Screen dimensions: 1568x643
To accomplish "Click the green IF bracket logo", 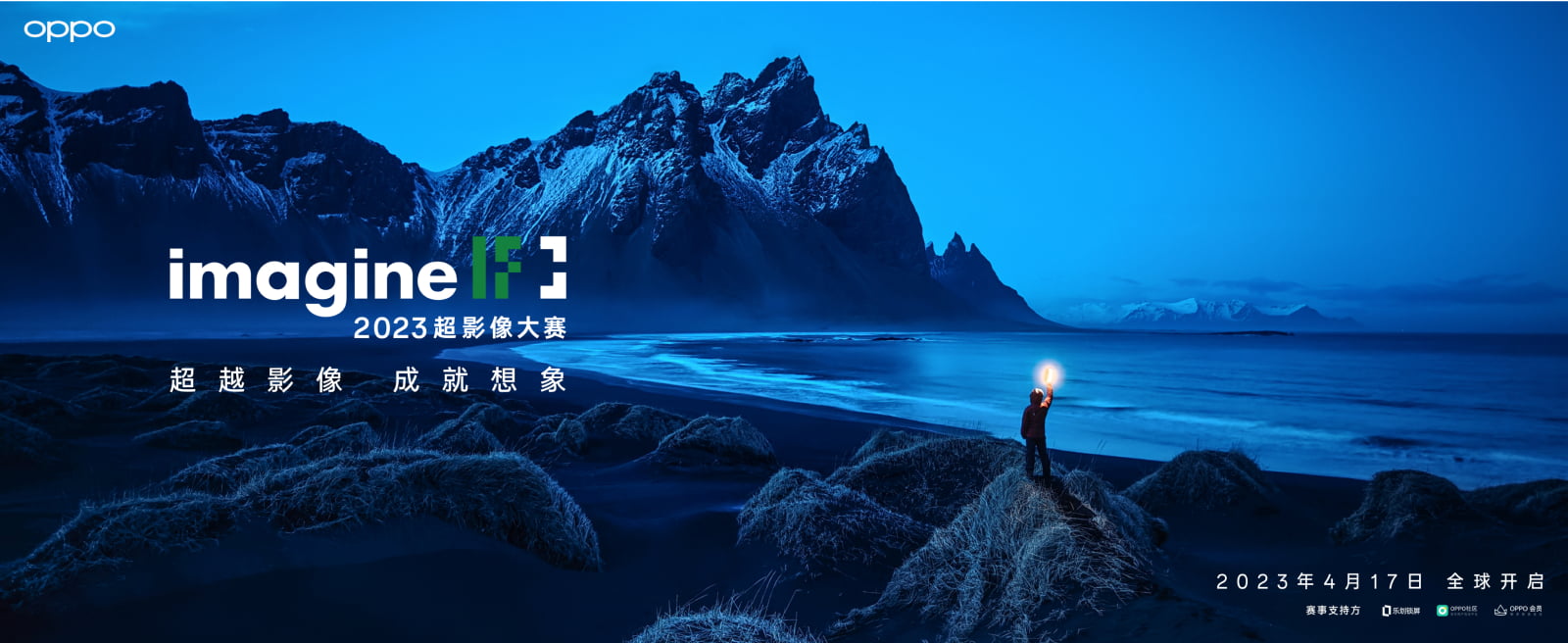I will 519,267.
